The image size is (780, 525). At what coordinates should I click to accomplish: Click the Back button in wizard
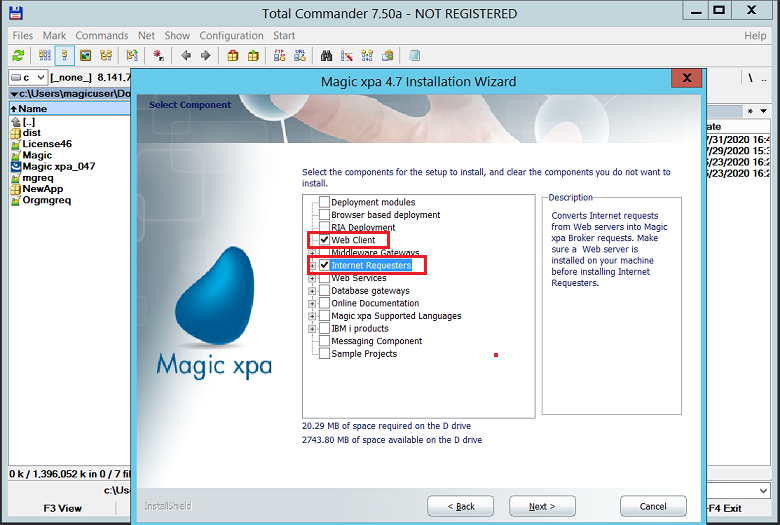461,506
